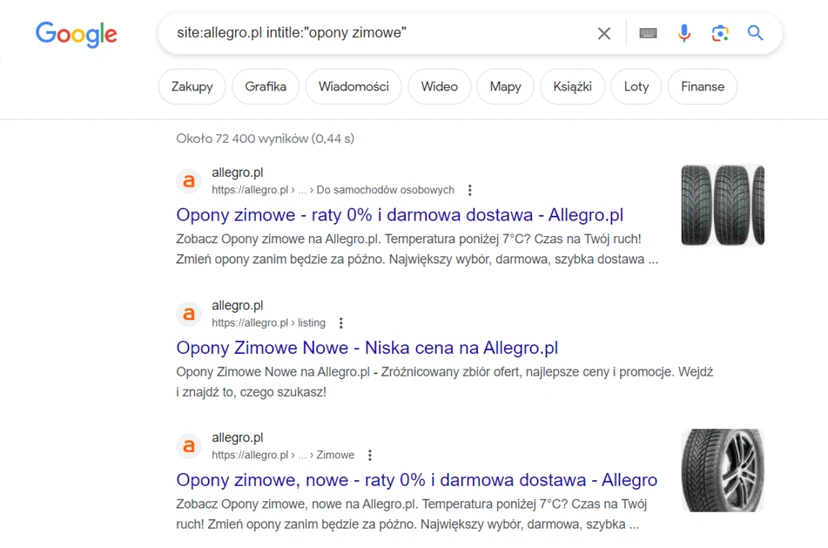Screen dimensions: 828x548
Task: Switch to the Mapy filter tab
Action: click(505, 87)
